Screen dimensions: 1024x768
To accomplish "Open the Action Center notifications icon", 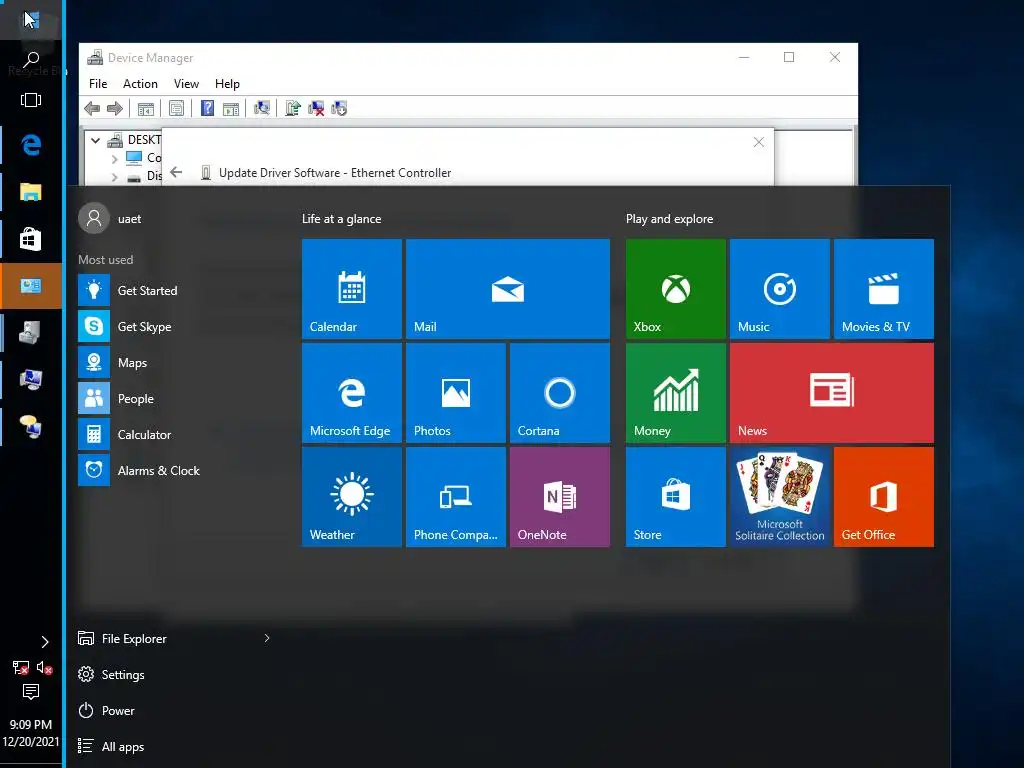I will (x=31, y=692).
